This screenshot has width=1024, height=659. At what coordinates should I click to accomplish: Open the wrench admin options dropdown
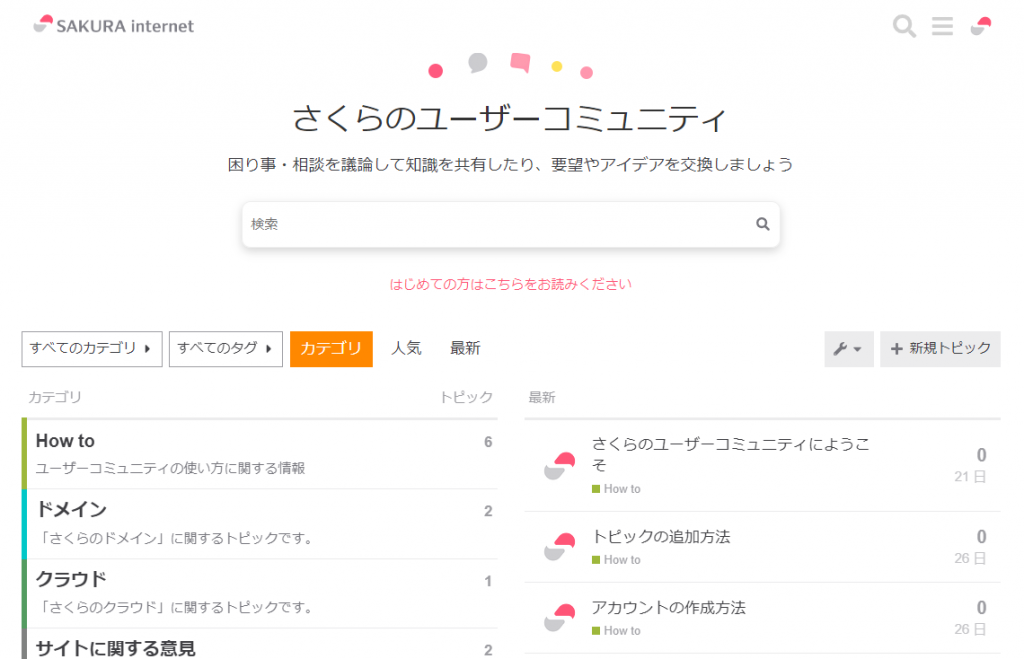point(848,349)
